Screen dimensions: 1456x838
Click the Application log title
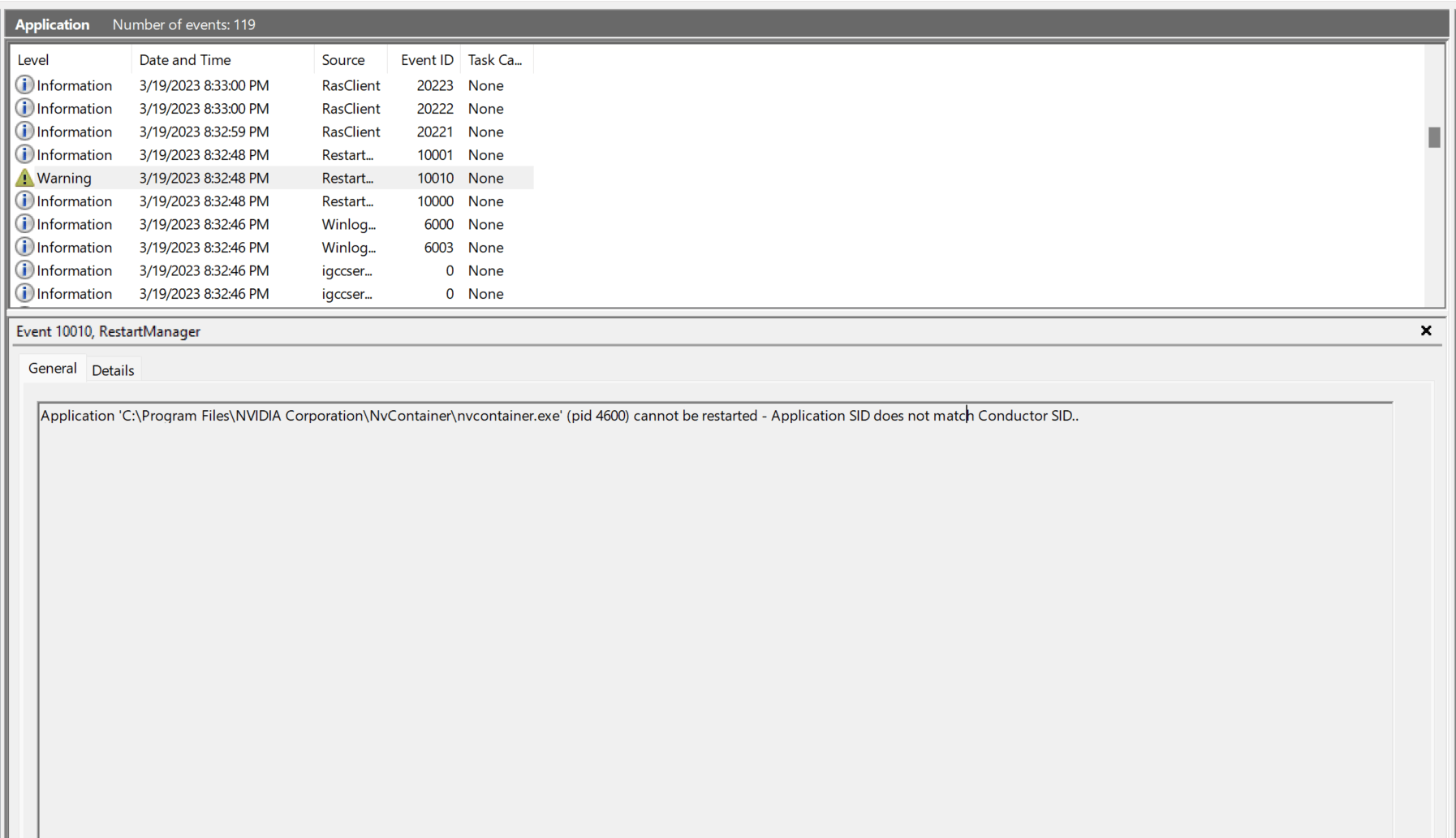(x=52, y=24)
